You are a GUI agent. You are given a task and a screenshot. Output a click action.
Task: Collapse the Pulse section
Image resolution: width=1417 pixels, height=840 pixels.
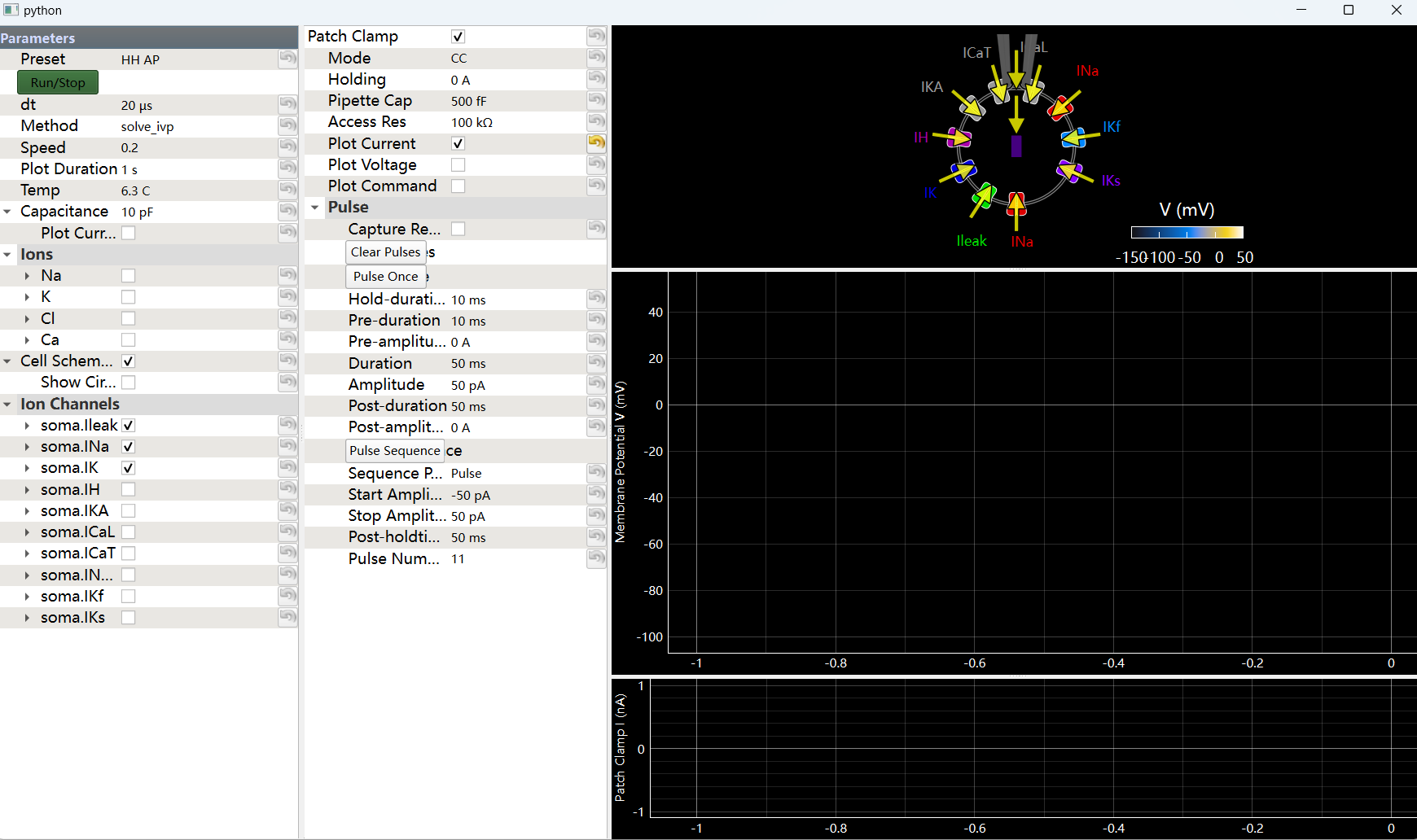(315, 208)
